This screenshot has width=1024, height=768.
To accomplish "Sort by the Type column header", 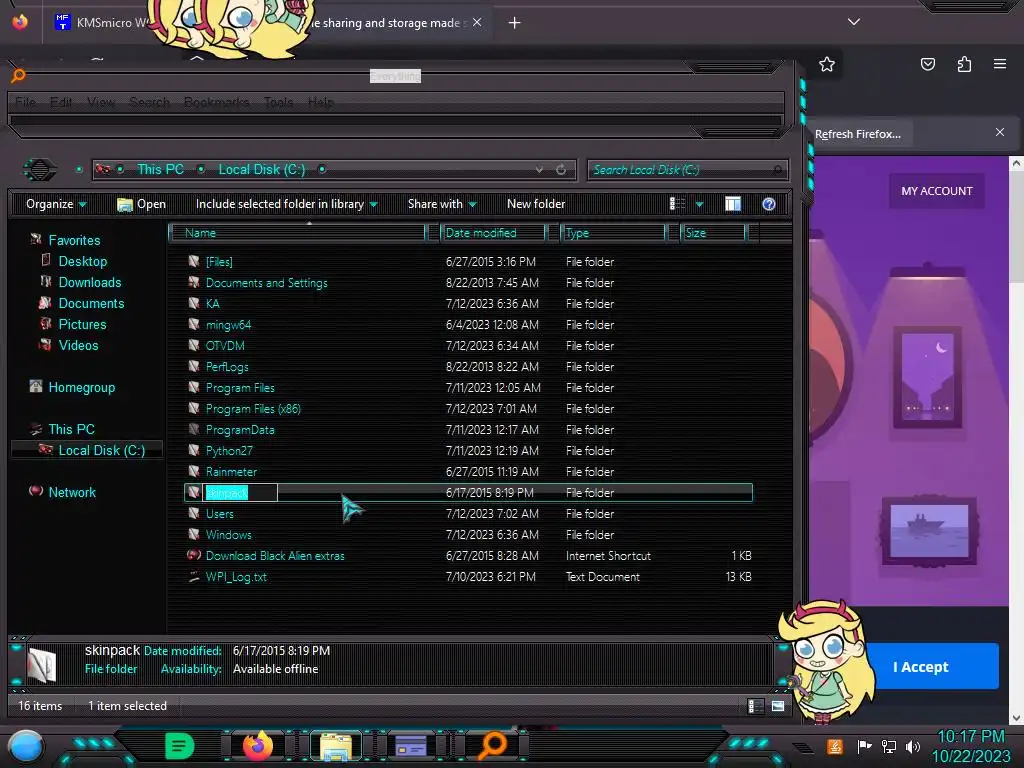I will (x=613, y=233).
